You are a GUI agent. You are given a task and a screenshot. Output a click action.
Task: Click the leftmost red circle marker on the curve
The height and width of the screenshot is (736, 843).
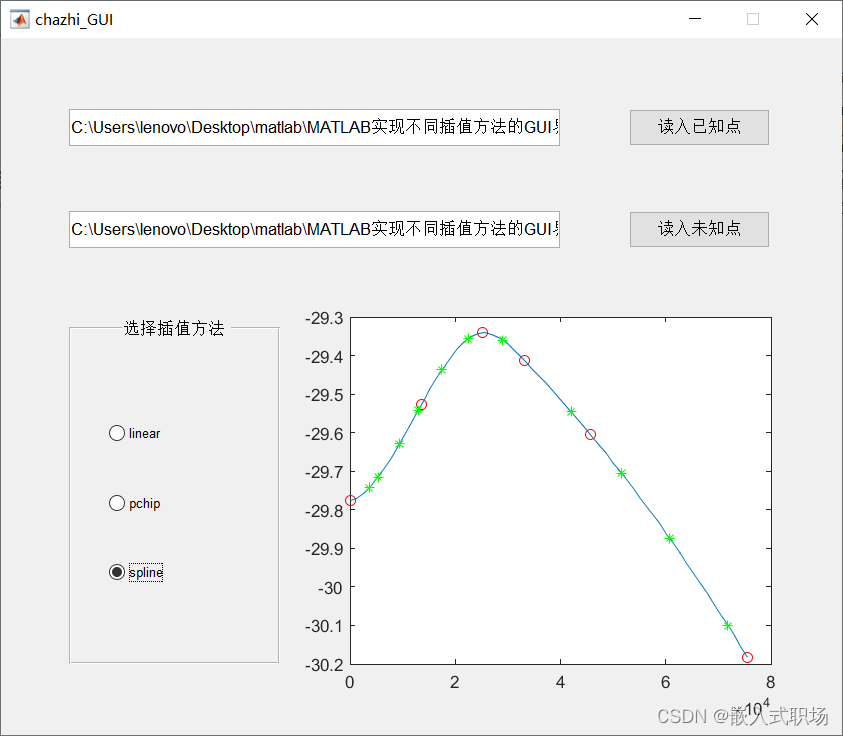point(352,498)
